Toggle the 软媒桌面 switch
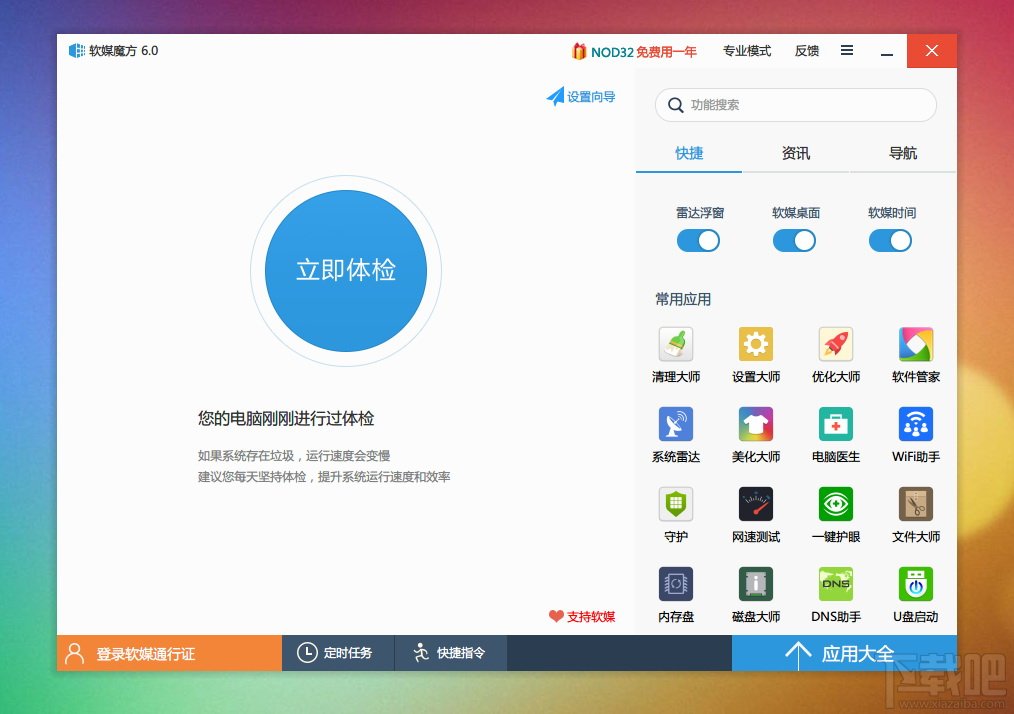1014x714 pixels. click(794, 241)
